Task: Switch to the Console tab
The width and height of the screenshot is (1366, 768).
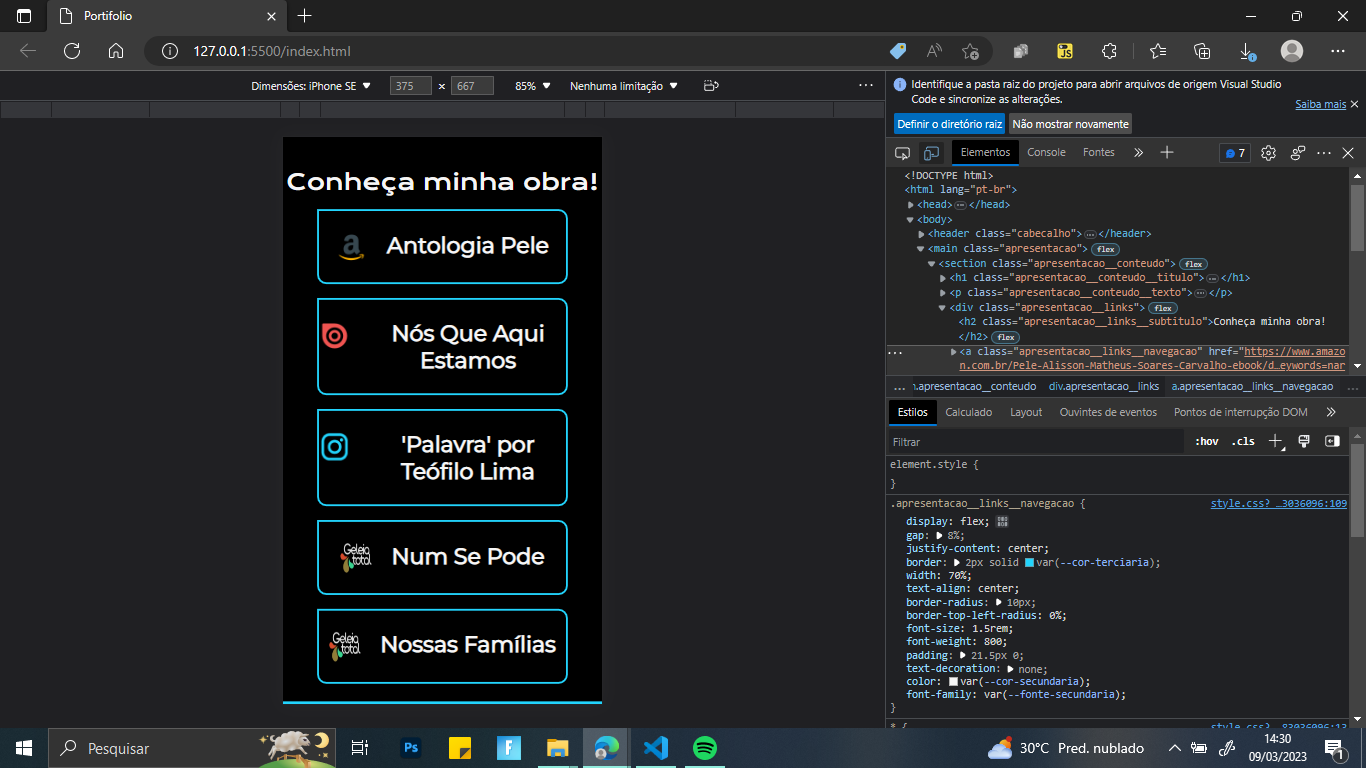Action: pyautogui.click(x=1046, y=152)
